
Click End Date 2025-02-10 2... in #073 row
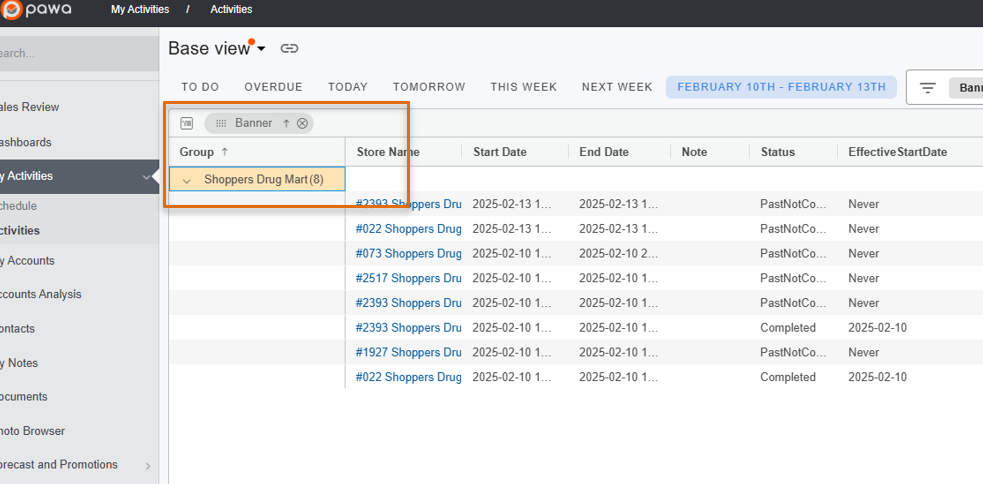pyautogui.click(x=619, y=253)
